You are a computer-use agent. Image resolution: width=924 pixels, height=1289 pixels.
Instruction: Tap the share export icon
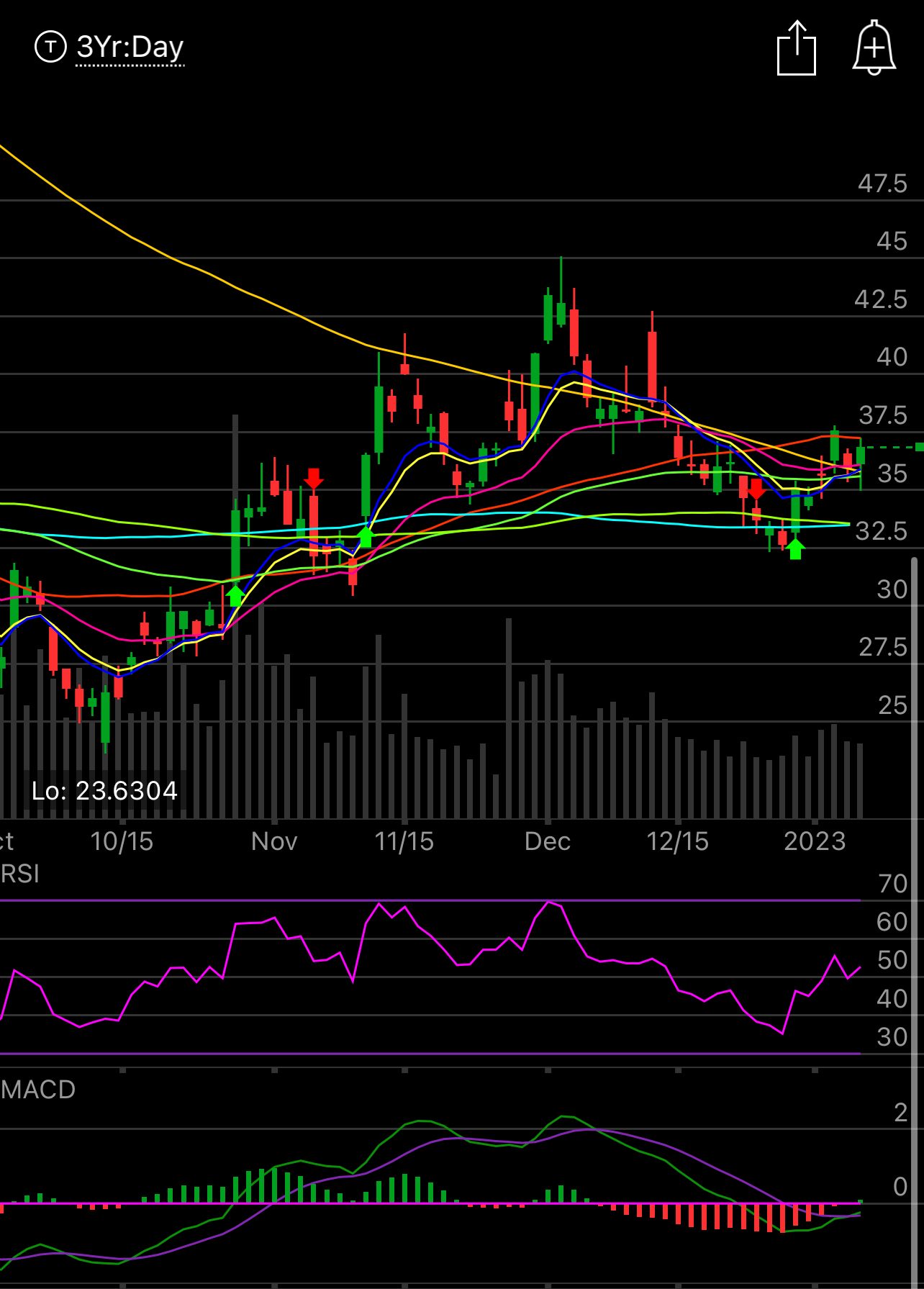[797, 48]
